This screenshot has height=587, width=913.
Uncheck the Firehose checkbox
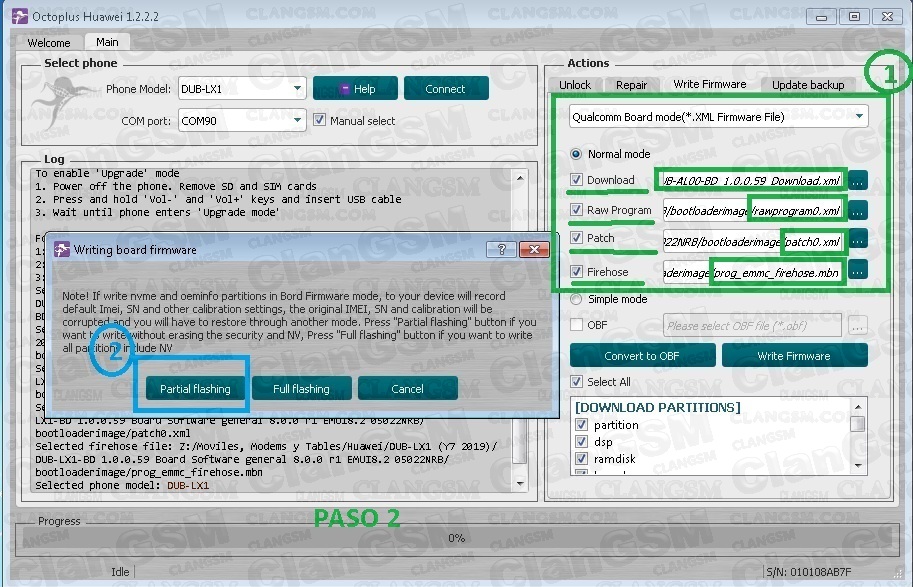(x=576, y=271)
